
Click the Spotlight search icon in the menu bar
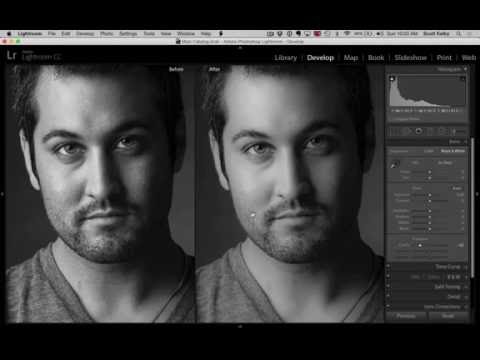tap(459, 34)
